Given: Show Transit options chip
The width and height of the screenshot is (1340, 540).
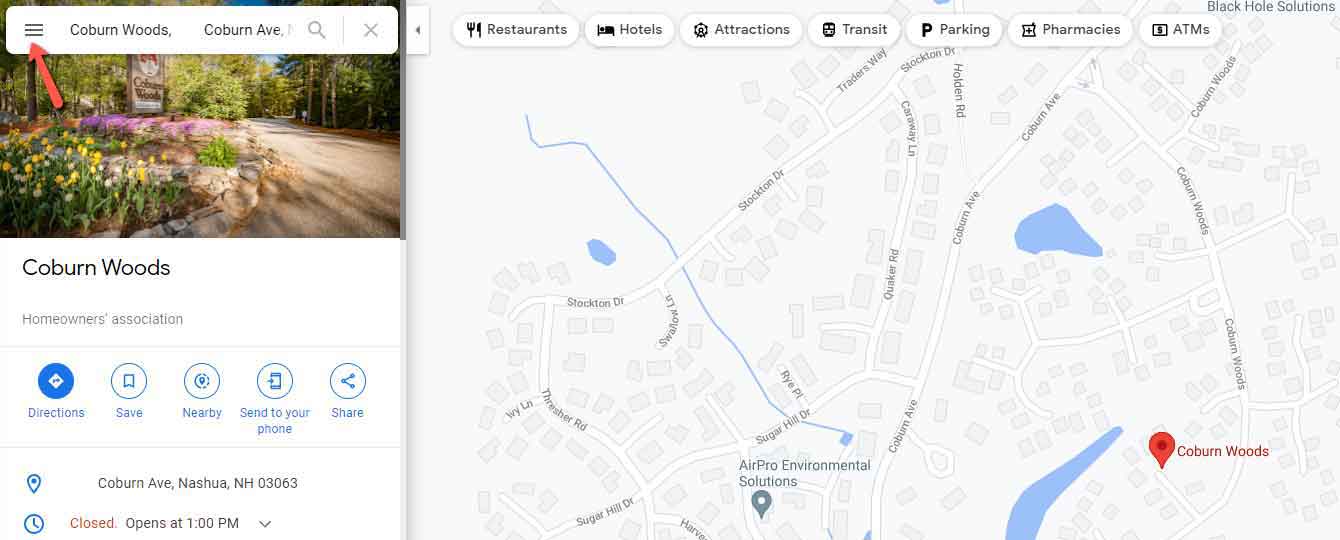Looking at the screenshot, I should 854,30.
